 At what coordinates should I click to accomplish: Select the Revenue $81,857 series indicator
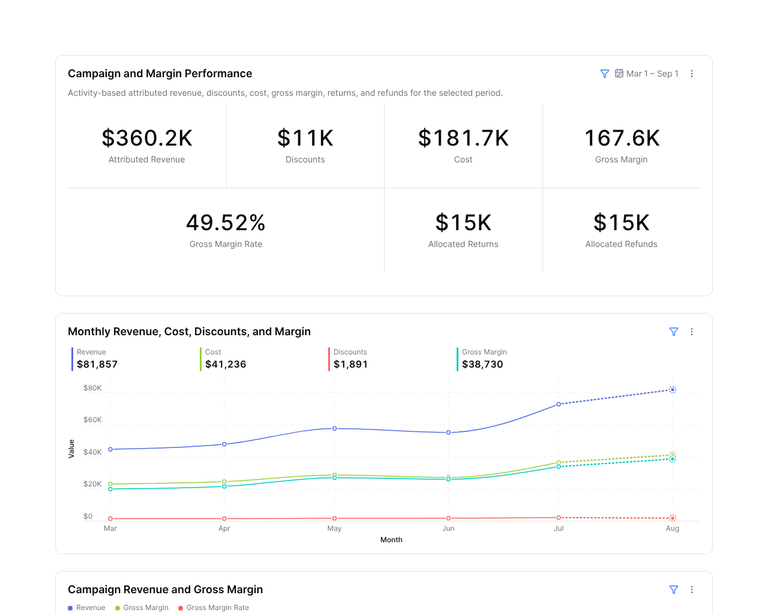[95, 359]
